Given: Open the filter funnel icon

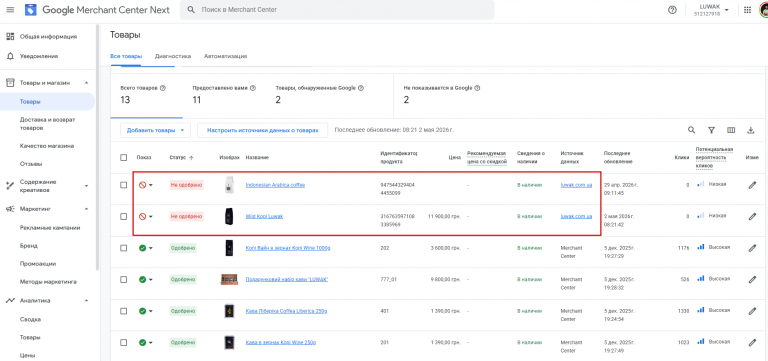Looking at the screenshot, I should (x=711, y=130).
